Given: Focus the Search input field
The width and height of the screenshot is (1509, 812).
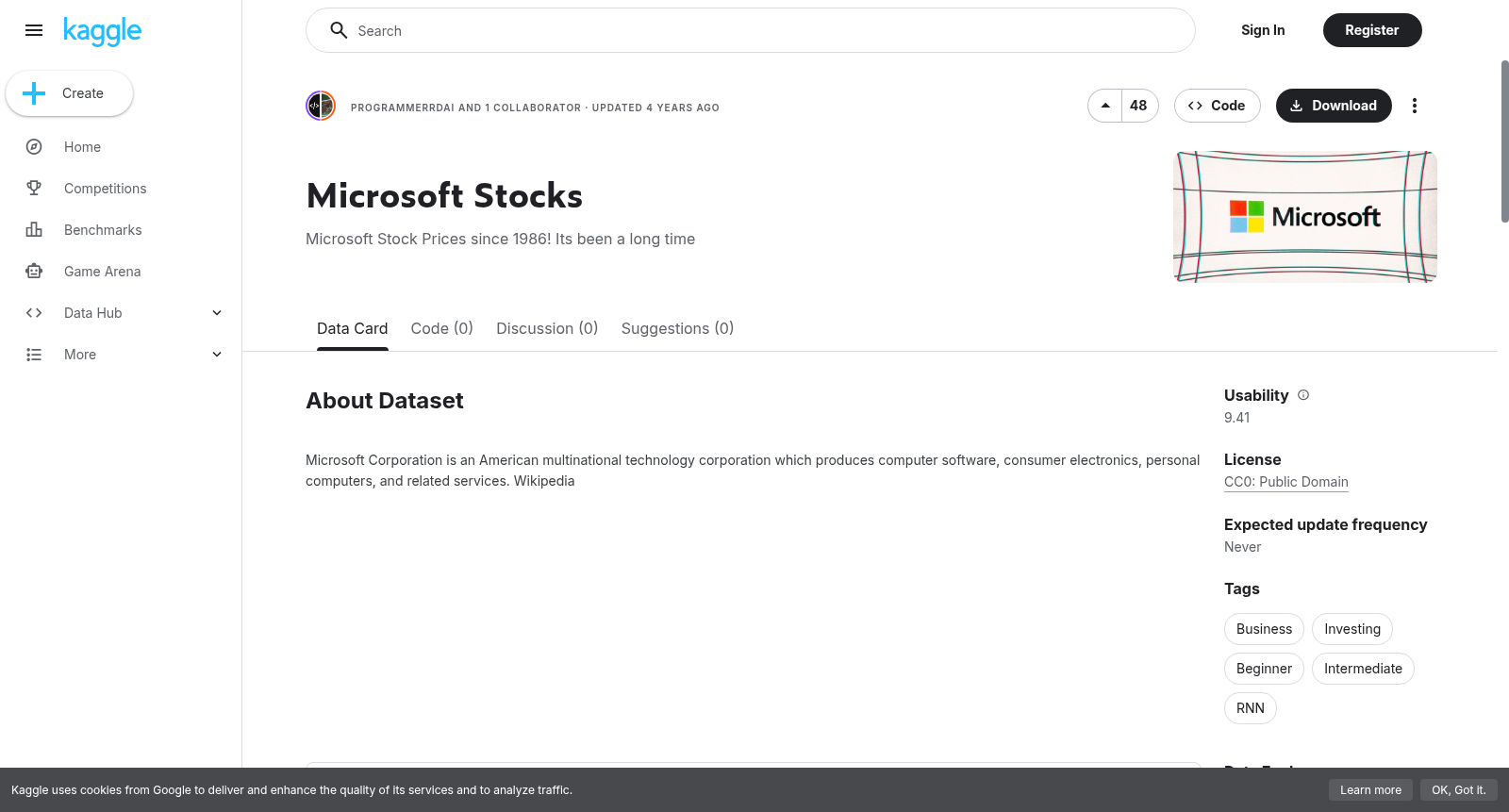Looking at the screenshot, I should point(751,30).
